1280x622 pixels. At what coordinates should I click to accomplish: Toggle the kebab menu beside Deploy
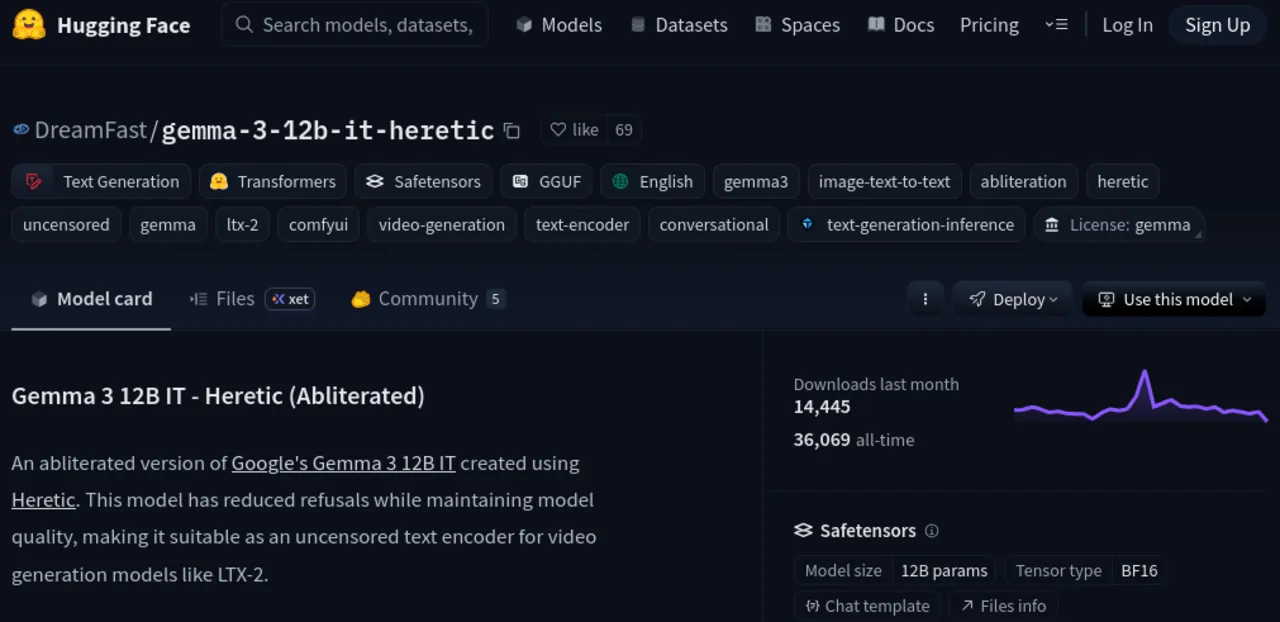click(x=925, y=298)
